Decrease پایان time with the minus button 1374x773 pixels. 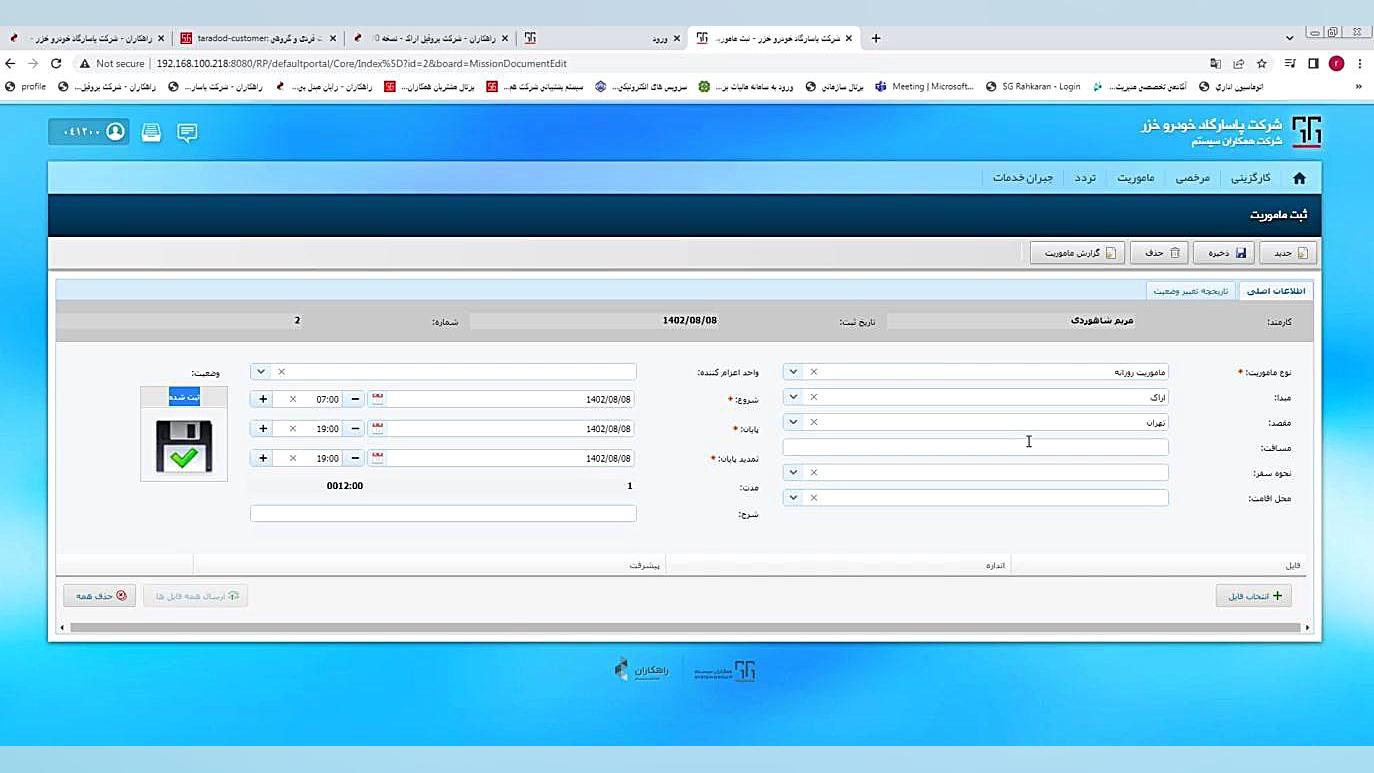(355, 429)
